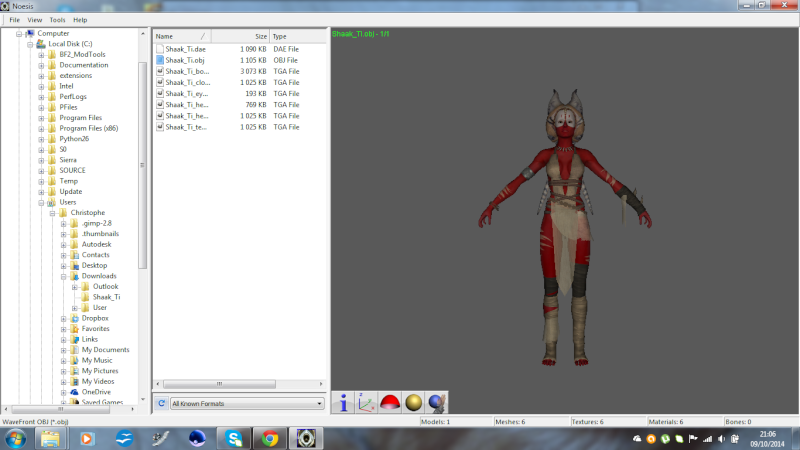Collapse the Local Disk (C:) node
The height and width of the screenshot is (450, 800).
tap(30, 44)
